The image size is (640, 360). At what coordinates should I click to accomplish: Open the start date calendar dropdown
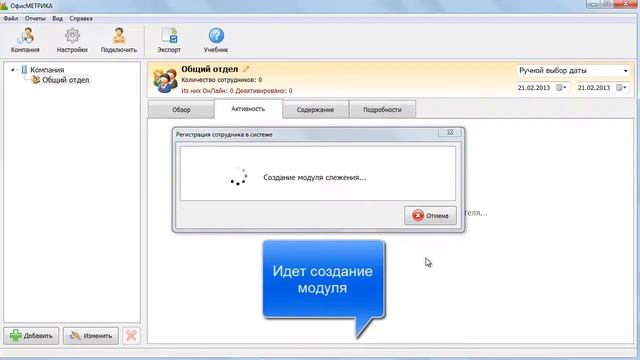click(562, 87)
